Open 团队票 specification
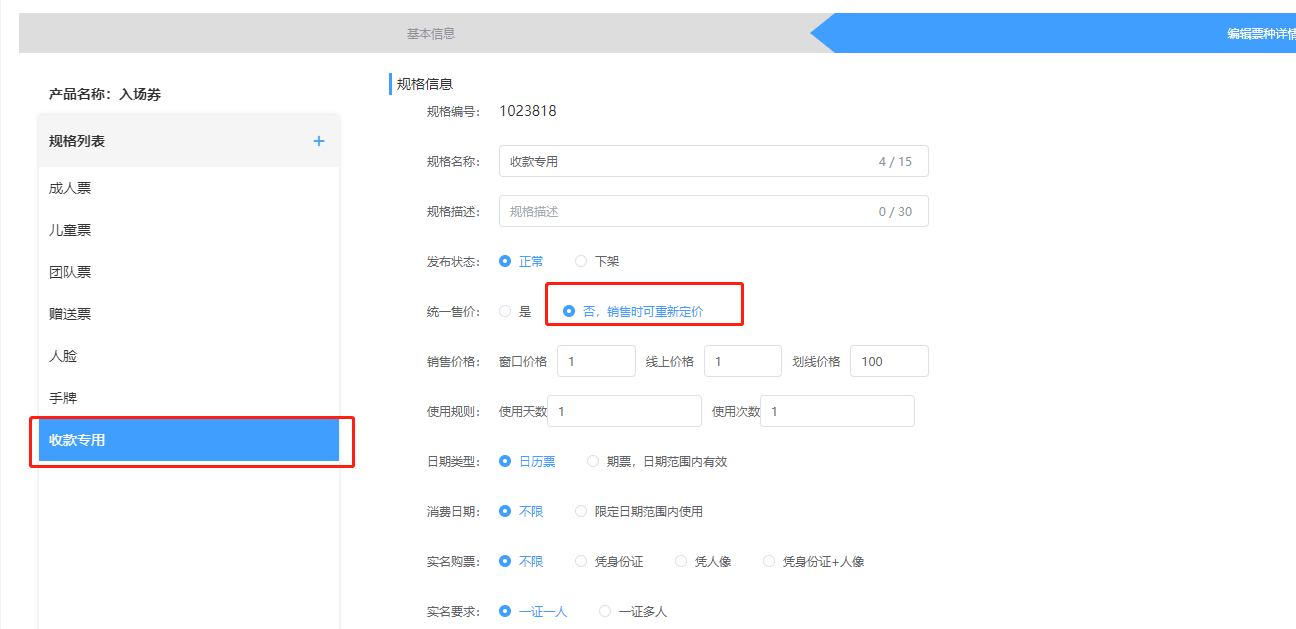Screen dimensions: 1296x629 point(70,272)
